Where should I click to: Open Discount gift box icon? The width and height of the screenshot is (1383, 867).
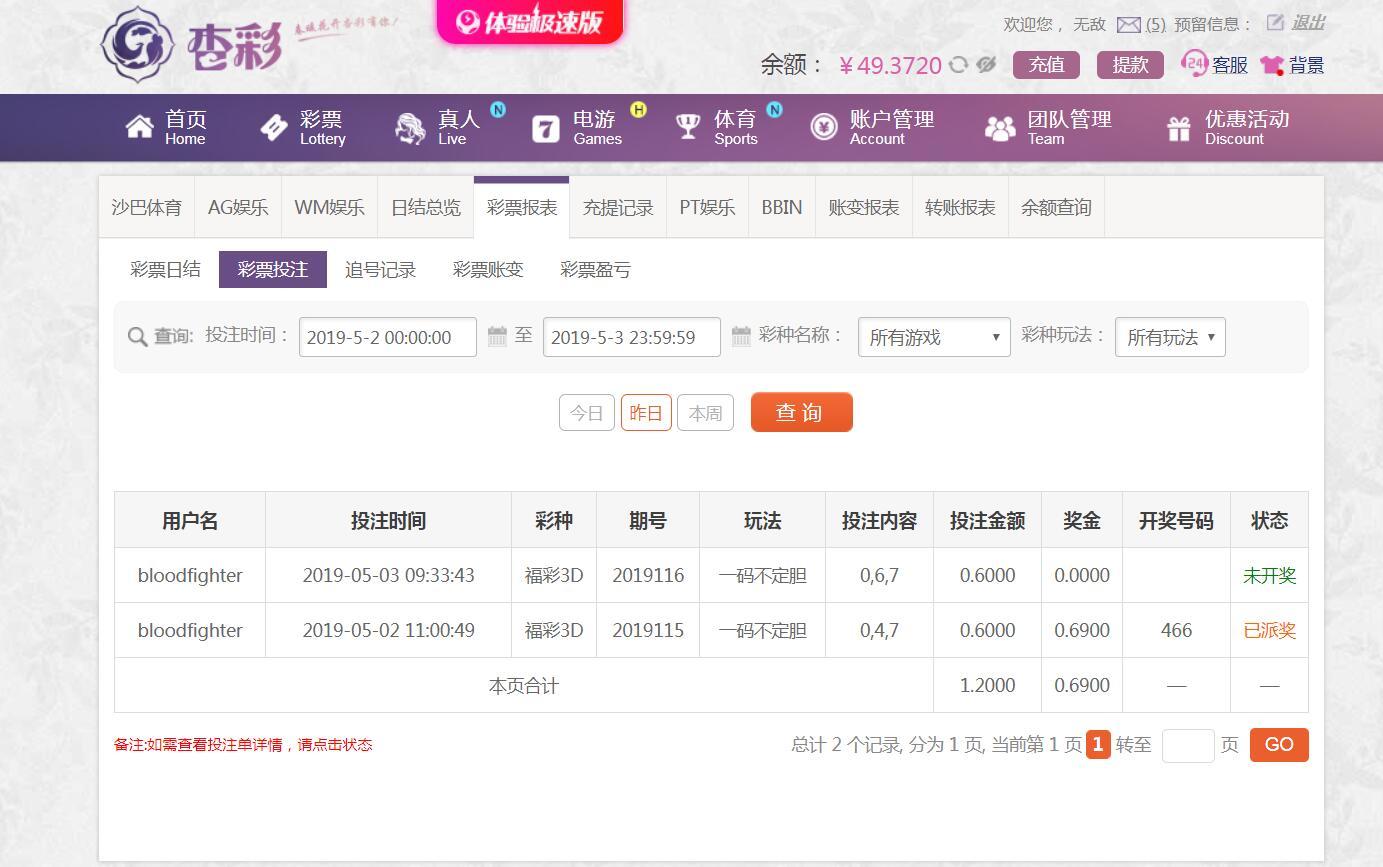1179,128
